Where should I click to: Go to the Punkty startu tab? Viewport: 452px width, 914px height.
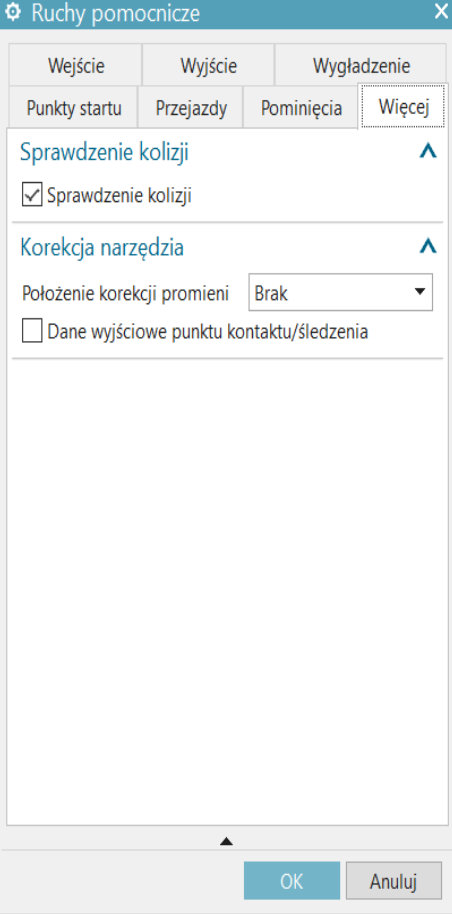pyautogui.click(x=73, y=108)
